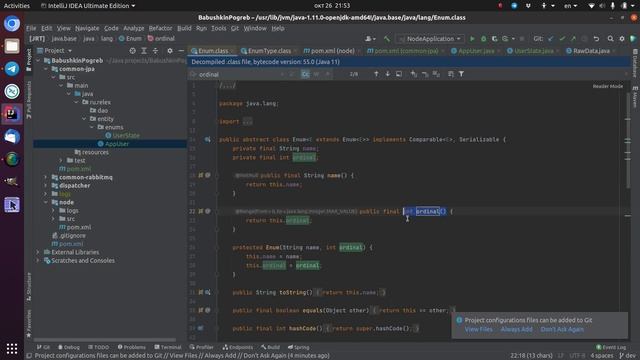Hide the Project panel with minus icon
The image size is (640, 360).
[181, 51]
